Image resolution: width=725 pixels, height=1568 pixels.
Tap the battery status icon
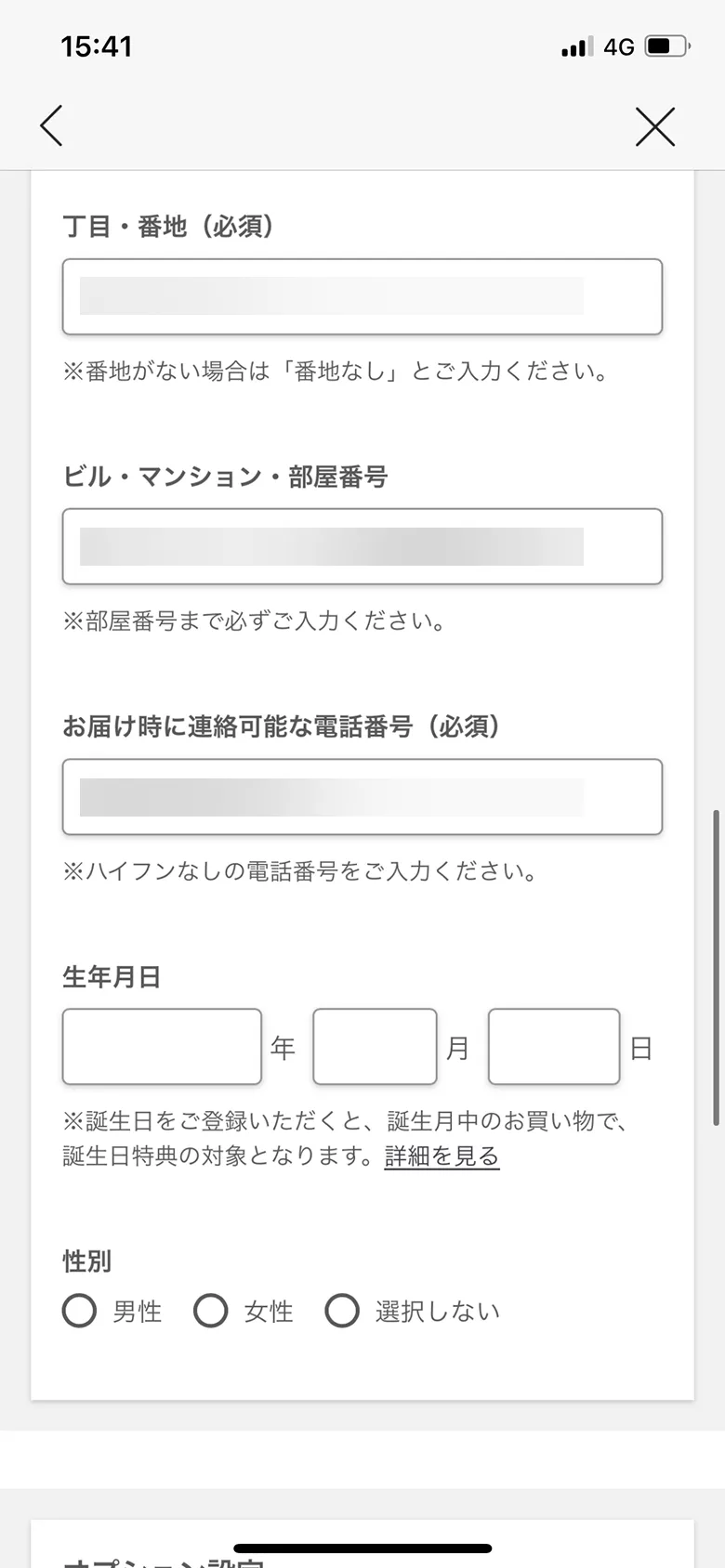[x=666, y=46]
